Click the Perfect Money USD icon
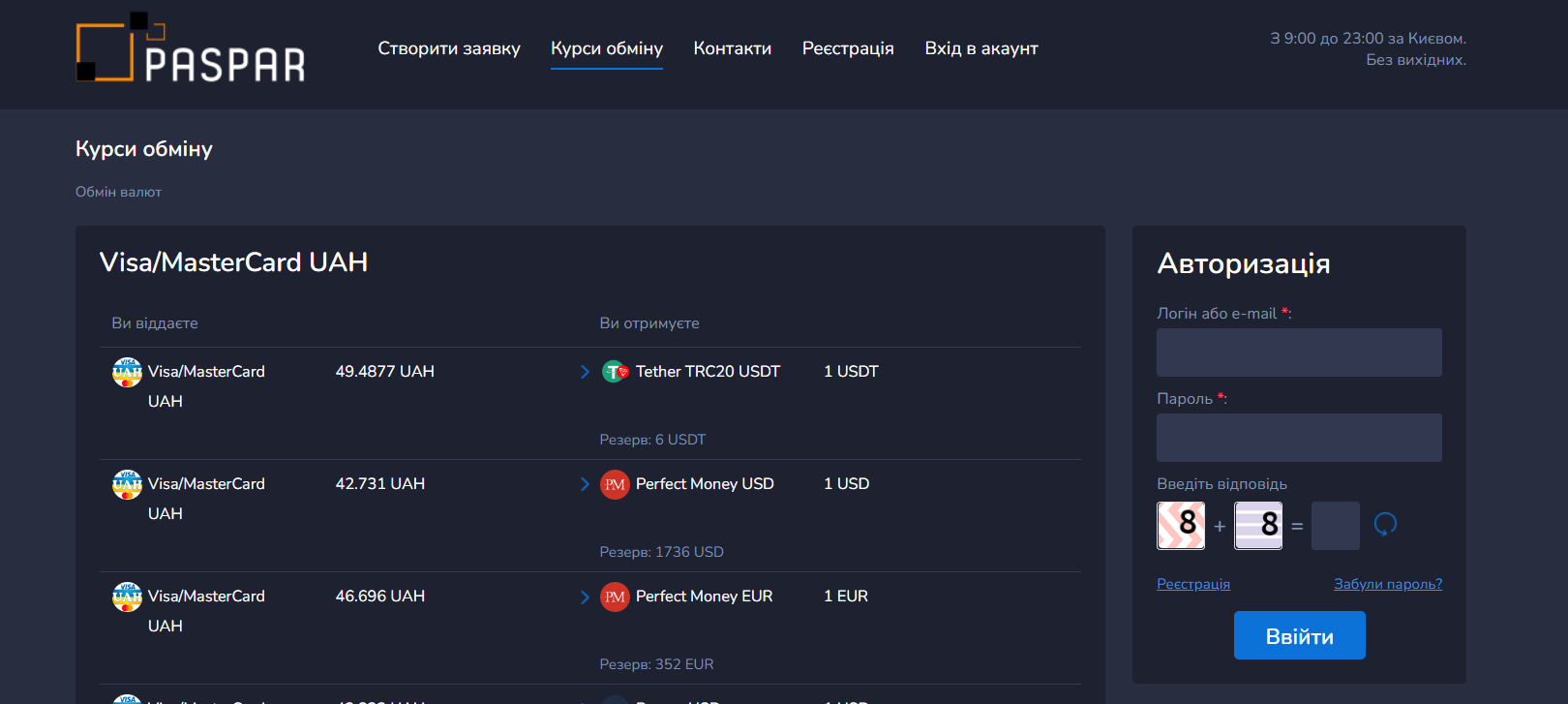This screenshot has width=1568, height=704. point(615,484)
